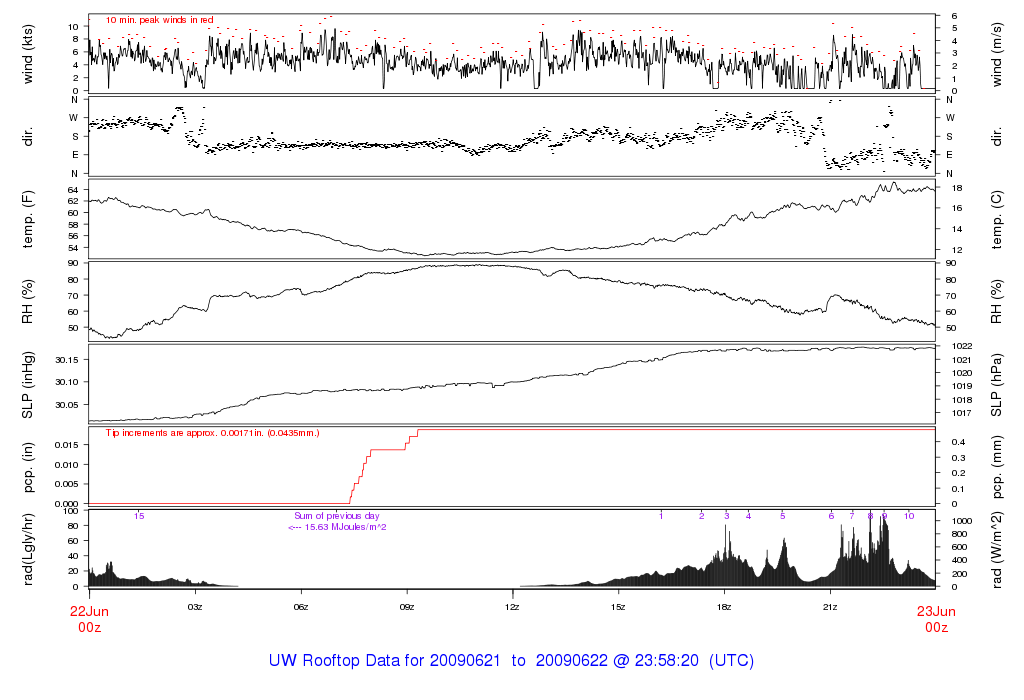This screenshot has width=1024, height=700.
Task: Click the '64' Fahrenheit tick label
Action: click(x=74, y=190)
